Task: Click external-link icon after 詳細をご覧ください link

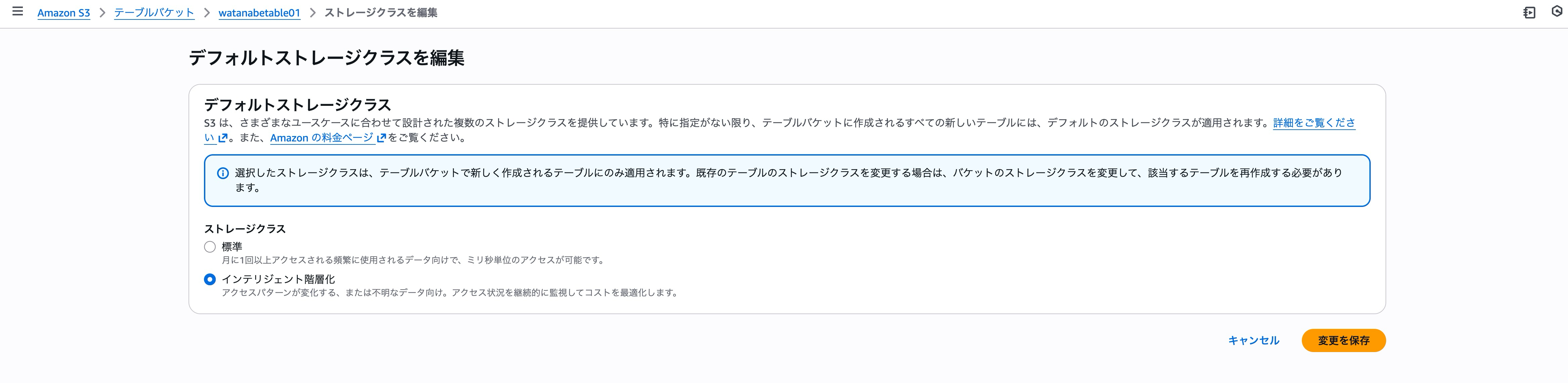Action: pos(223,138)
